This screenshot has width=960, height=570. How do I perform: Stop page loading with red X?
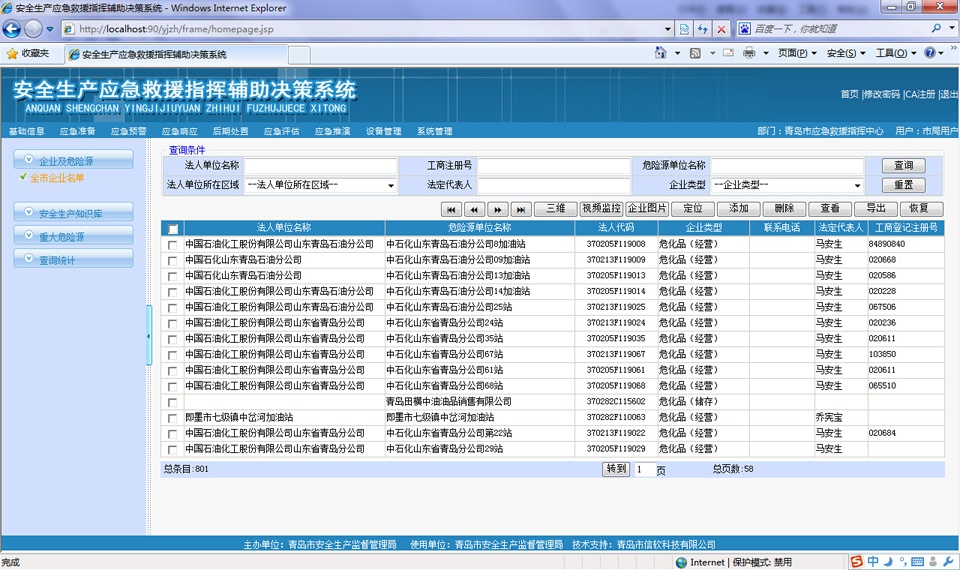[x=721, y=29]
